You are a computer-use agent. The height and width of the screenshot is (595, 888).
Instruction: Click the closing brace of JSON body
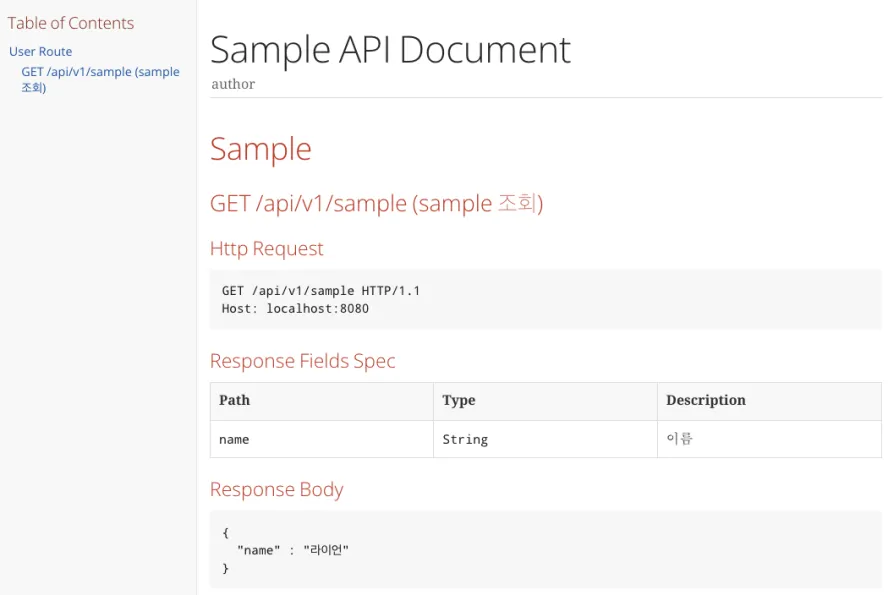225,568
